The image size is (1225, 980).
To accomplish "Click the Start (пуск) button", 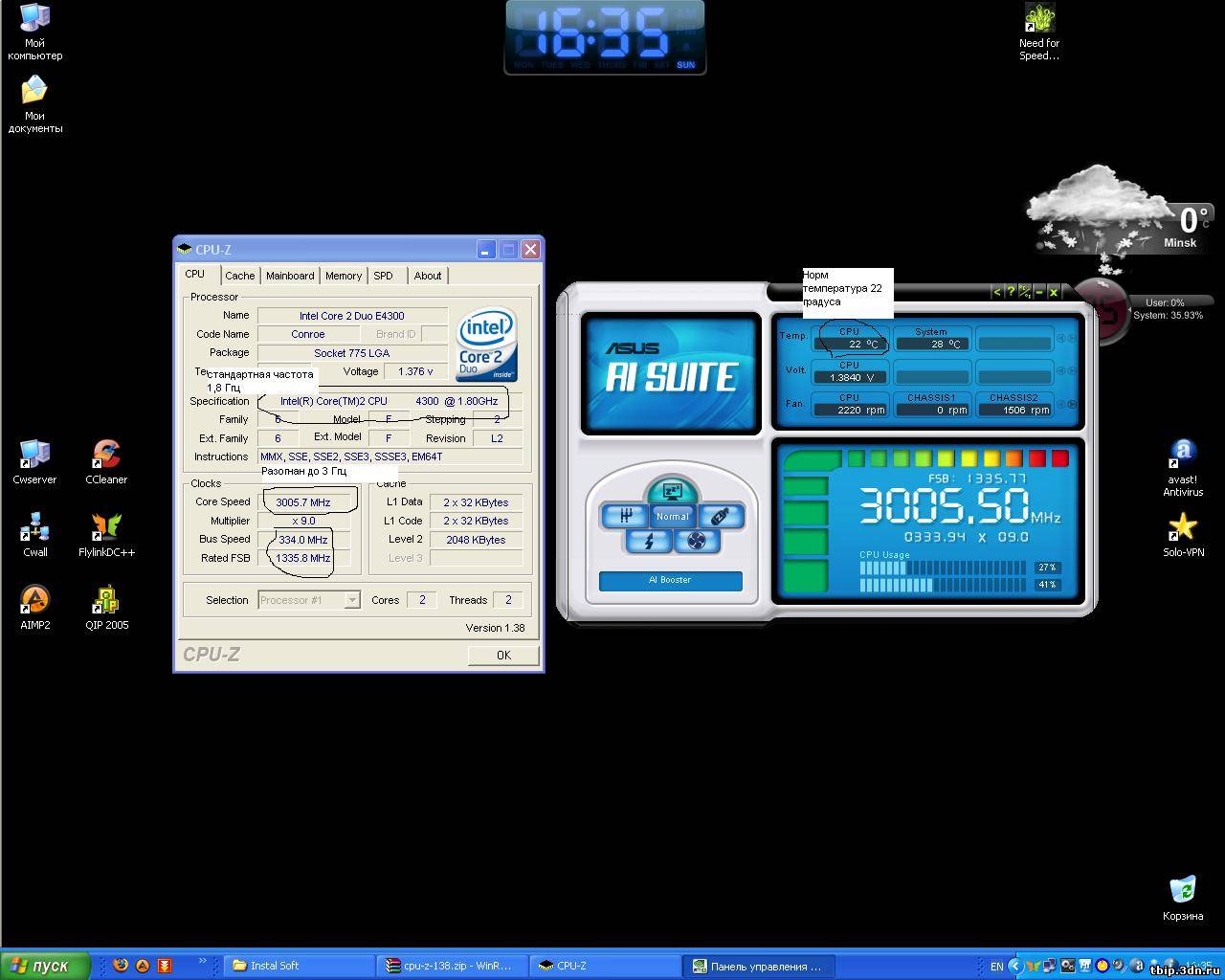I will tap(46, 966).
